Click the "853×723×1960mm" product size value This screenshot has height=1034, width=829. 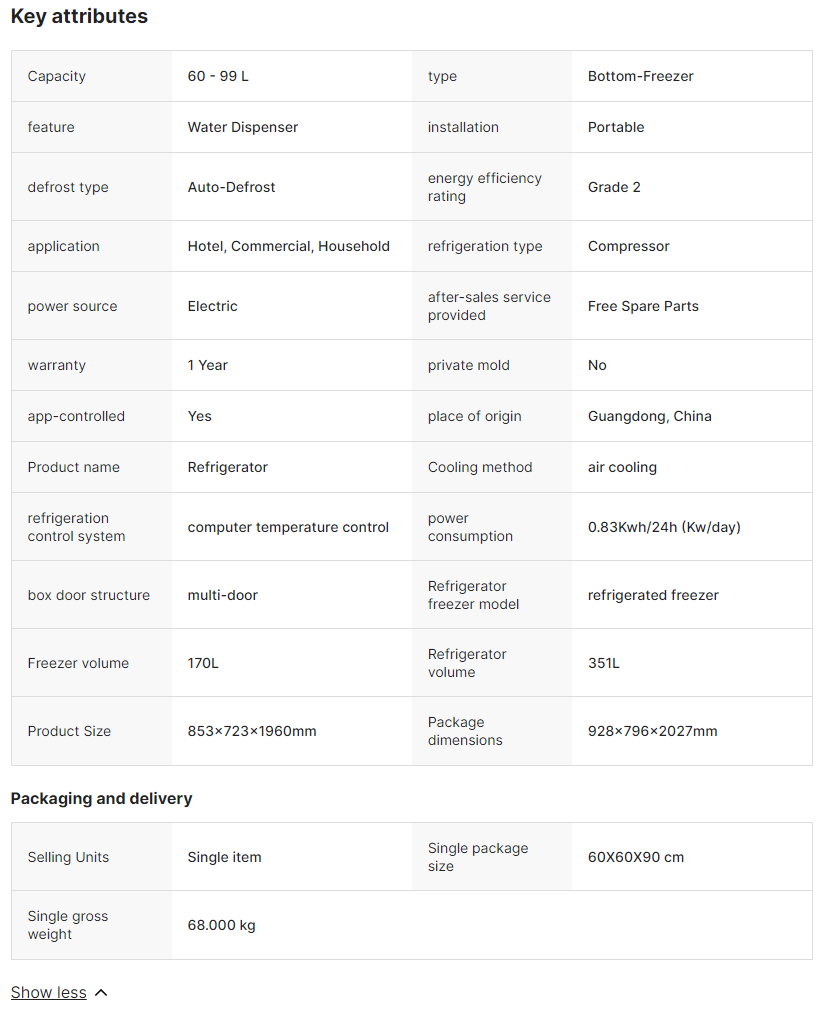click(x=251, y=732)
